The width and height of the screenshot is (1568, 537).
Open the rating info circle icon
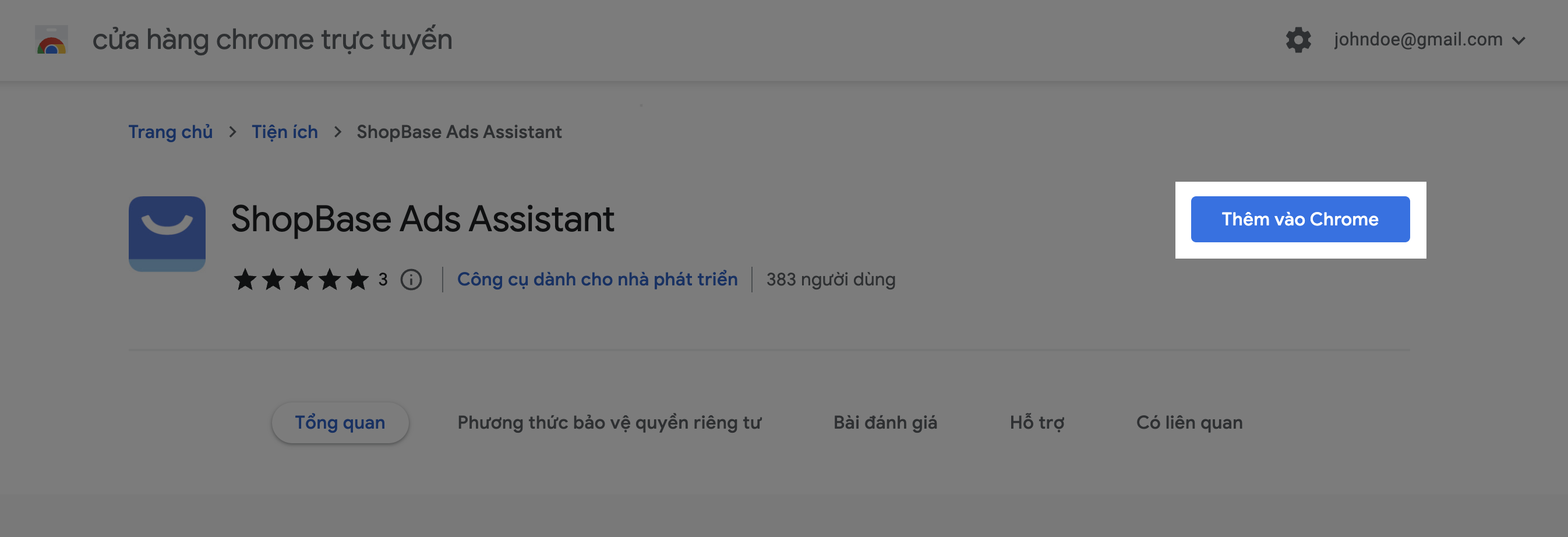[x=411, y=280]
